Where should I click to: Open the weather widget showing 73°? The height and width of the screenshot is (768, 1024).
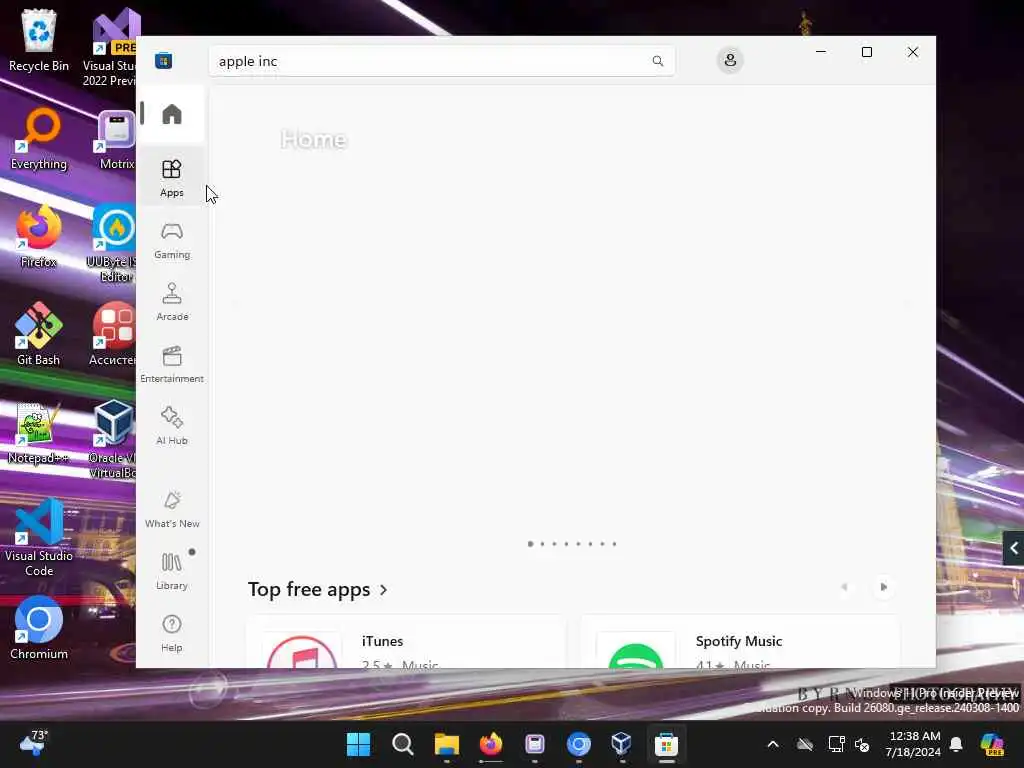pyautogui.click(x=34, y=743)
